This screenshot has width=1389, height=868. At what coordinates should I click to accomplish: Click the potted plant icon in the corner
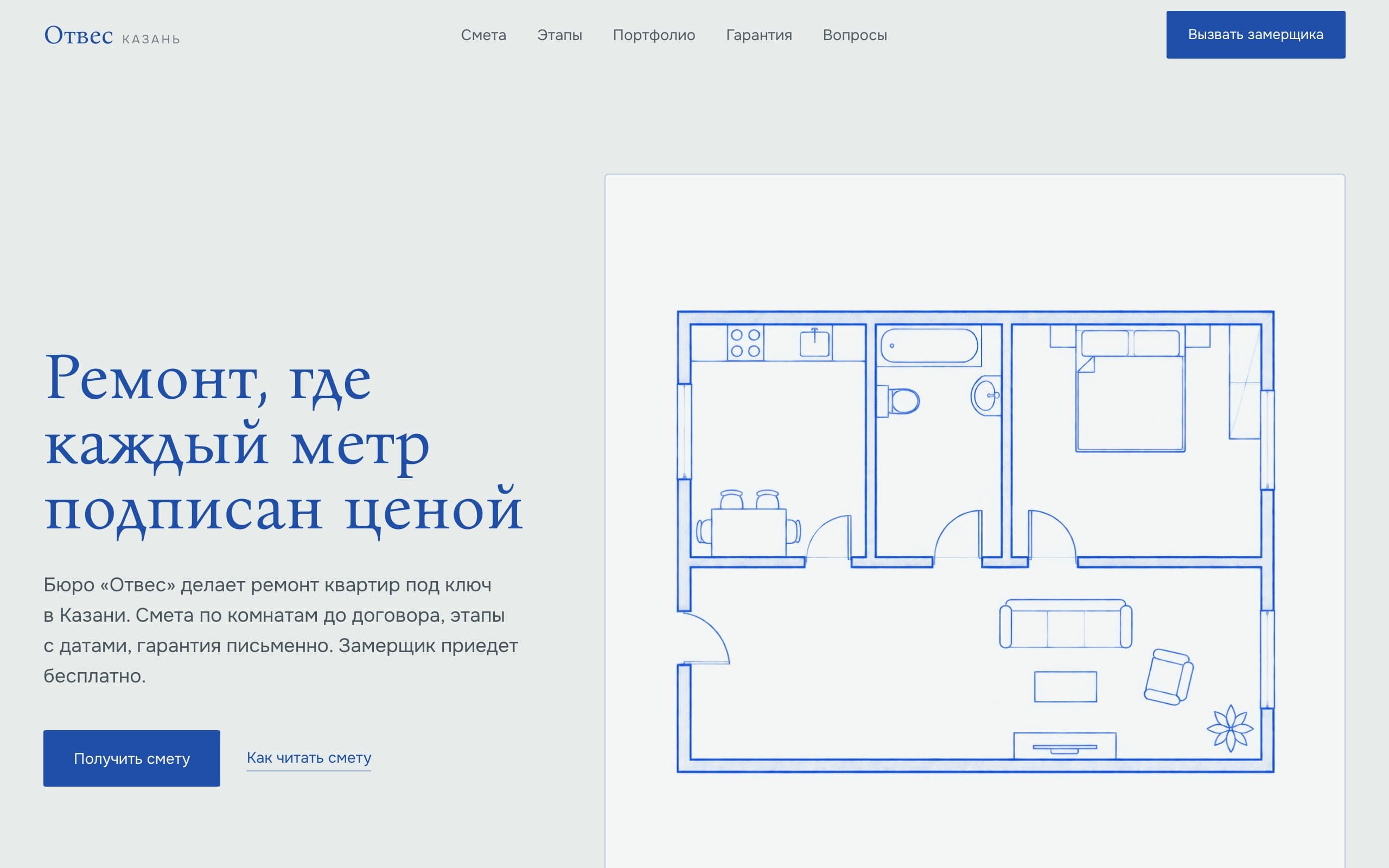point(1230,729)
